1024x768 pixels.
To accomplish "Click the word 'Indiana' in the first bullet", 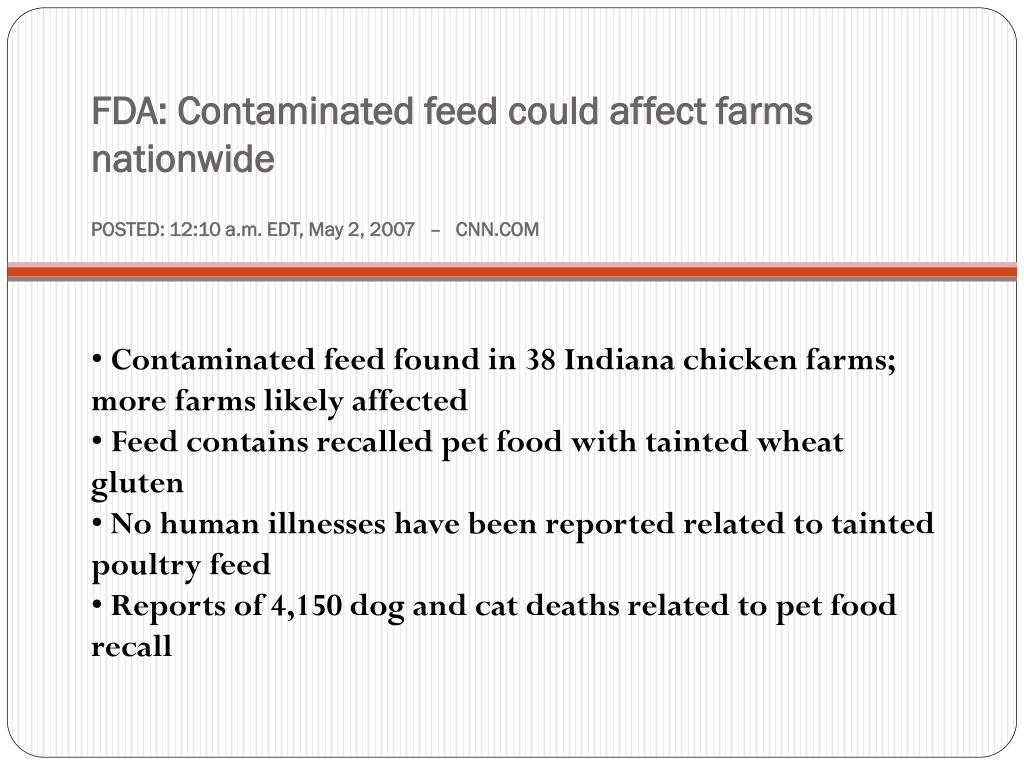I will tap(618, 360).
